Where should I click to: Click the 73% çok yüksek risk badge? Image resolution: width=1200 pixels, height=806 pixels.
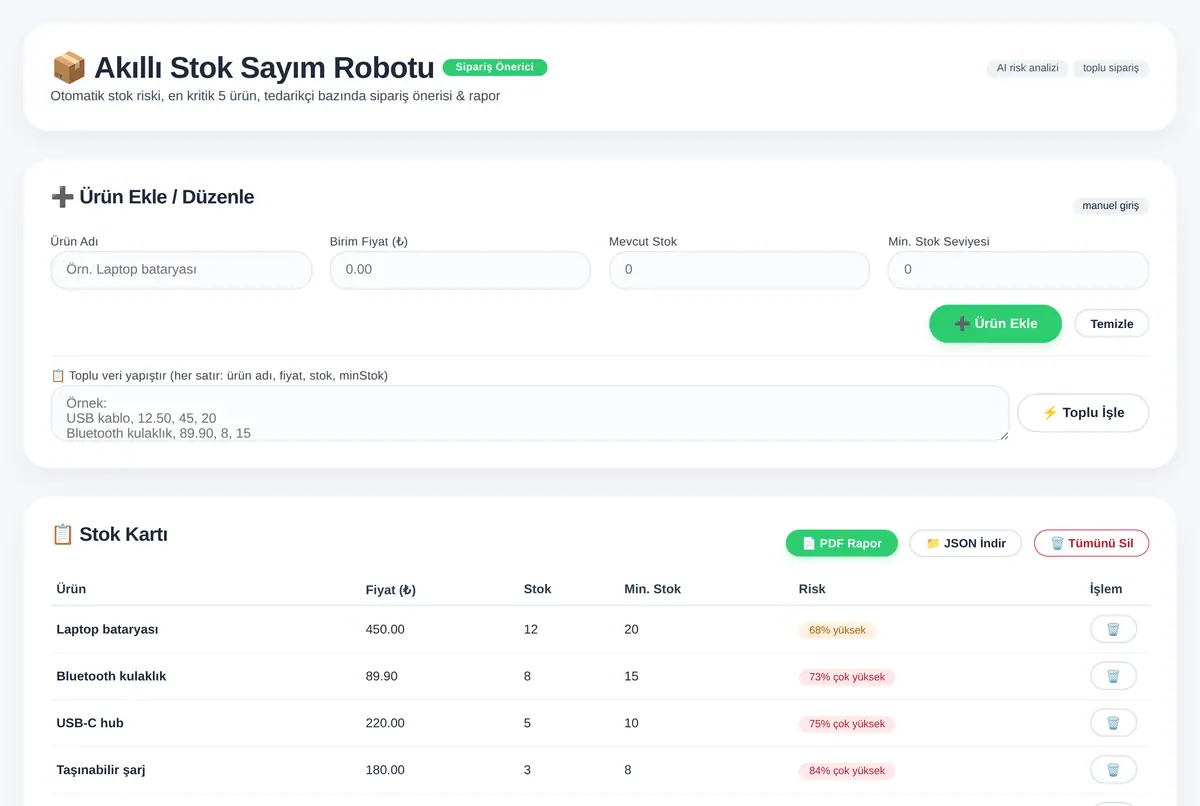[x=847, y=677]
